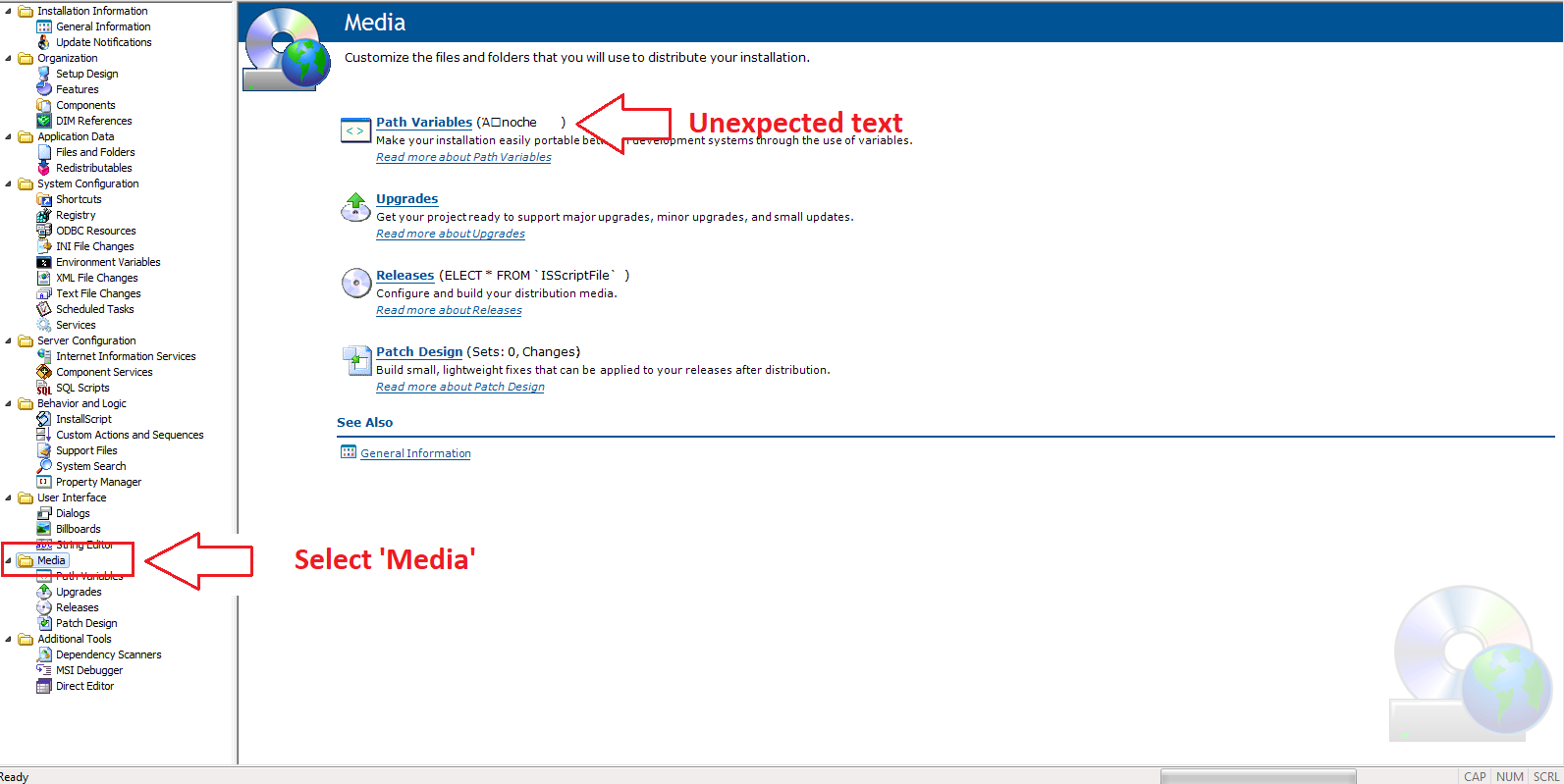This screenshot has height=784, width=1564.
Task: Open the Path Variables link
Action: tap(424, 123)
